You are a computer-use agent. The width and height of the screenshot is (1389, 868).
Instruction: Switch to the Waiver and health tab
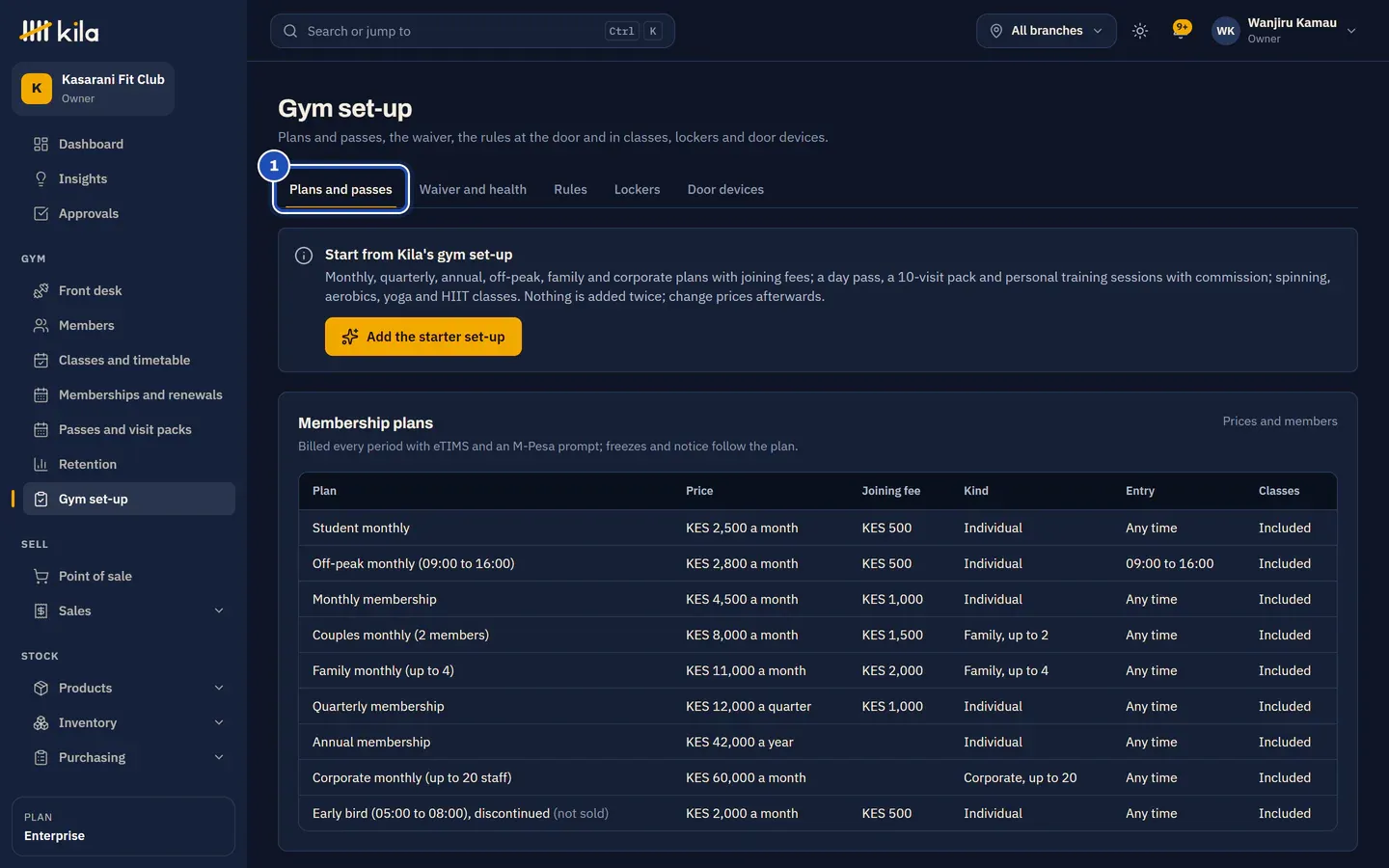[473, 189]
